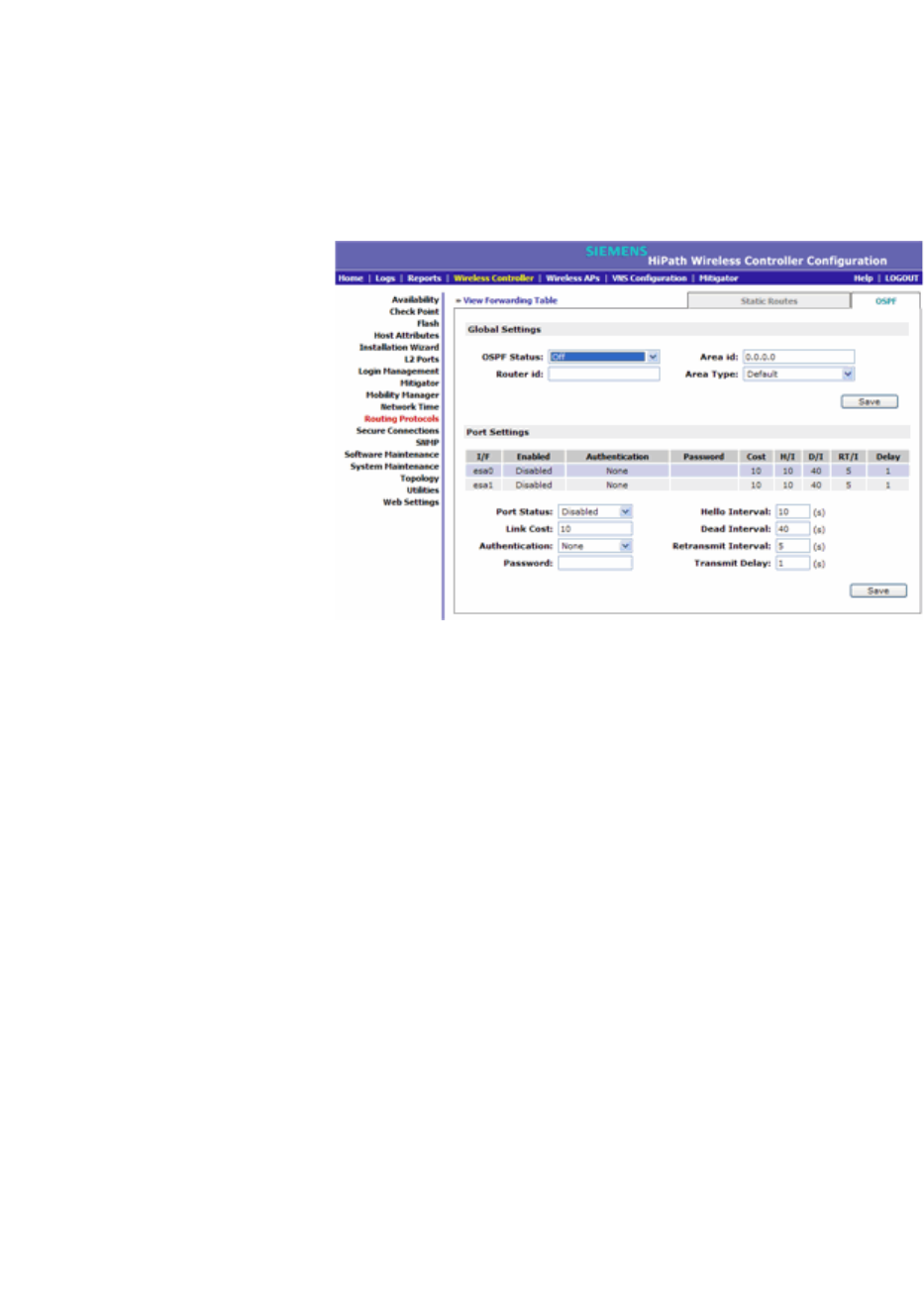924x1302 pixels.
Task: Click the LOGOUT link
Action: tap(901, 278)
